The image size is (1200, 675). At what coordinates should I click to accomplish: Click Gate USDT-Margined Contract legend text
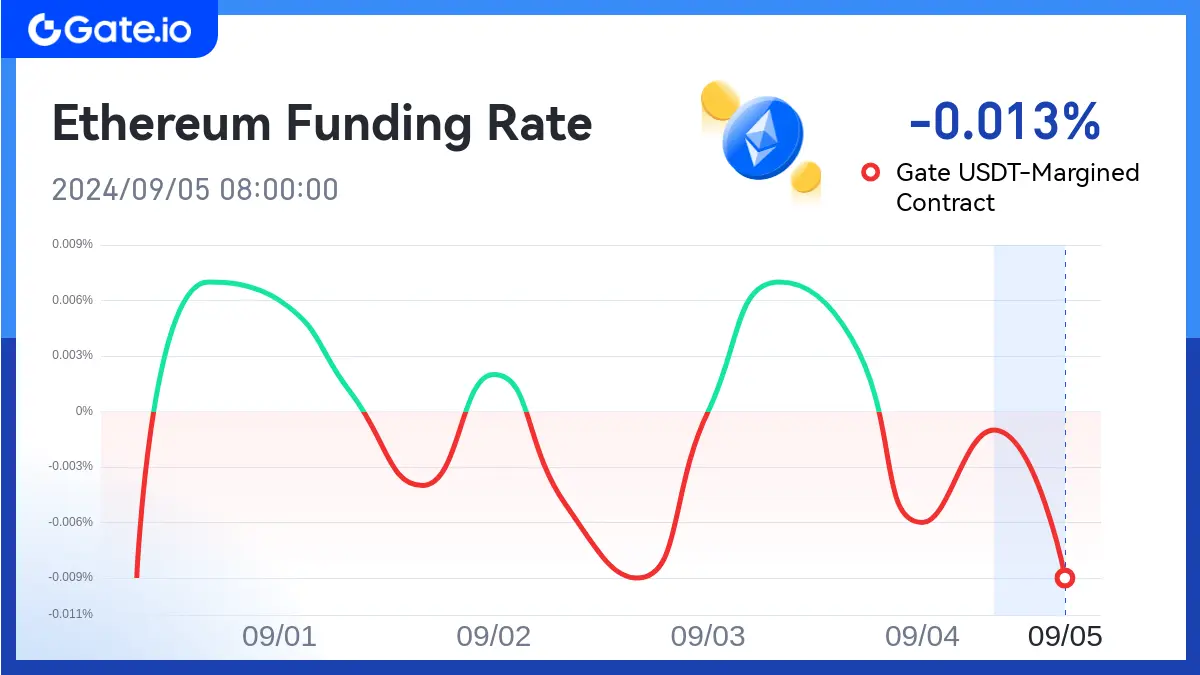(x=1017, y=187)
